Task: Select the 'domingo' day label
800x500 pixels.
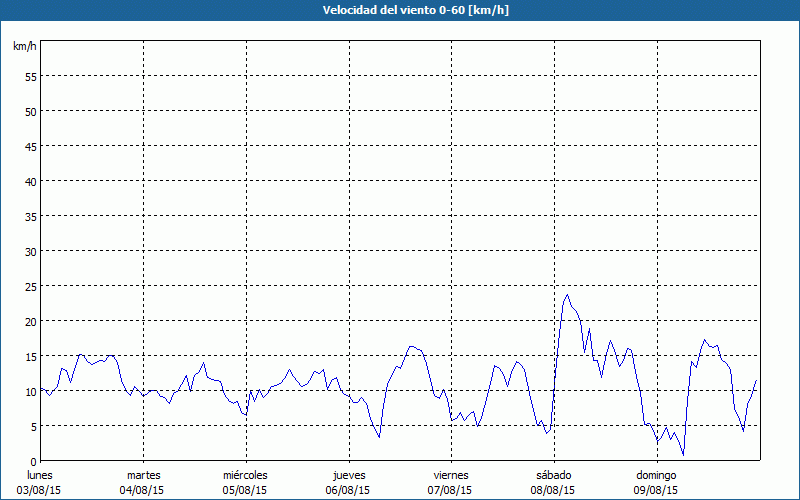Action: (656, 475)
